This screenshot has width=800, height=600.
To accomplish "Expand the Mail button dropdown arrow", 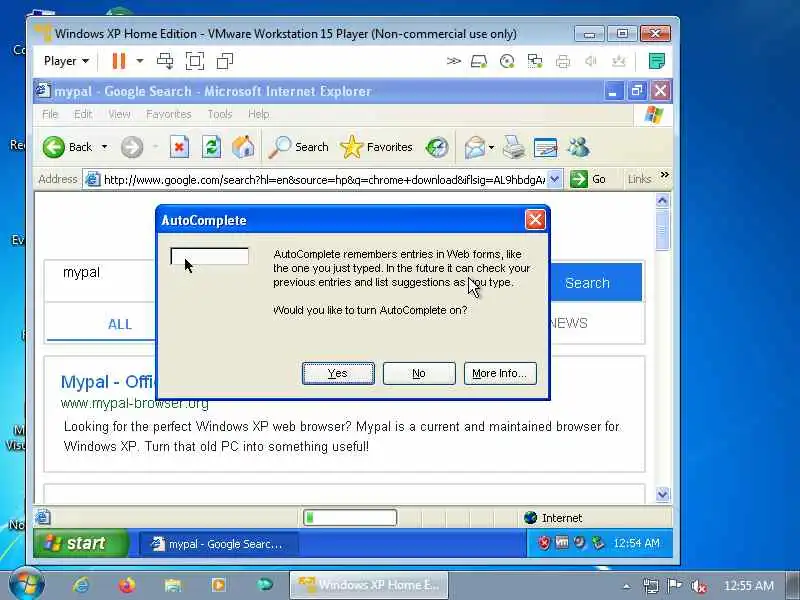I will pyautogui.click(x=491, y=147).
